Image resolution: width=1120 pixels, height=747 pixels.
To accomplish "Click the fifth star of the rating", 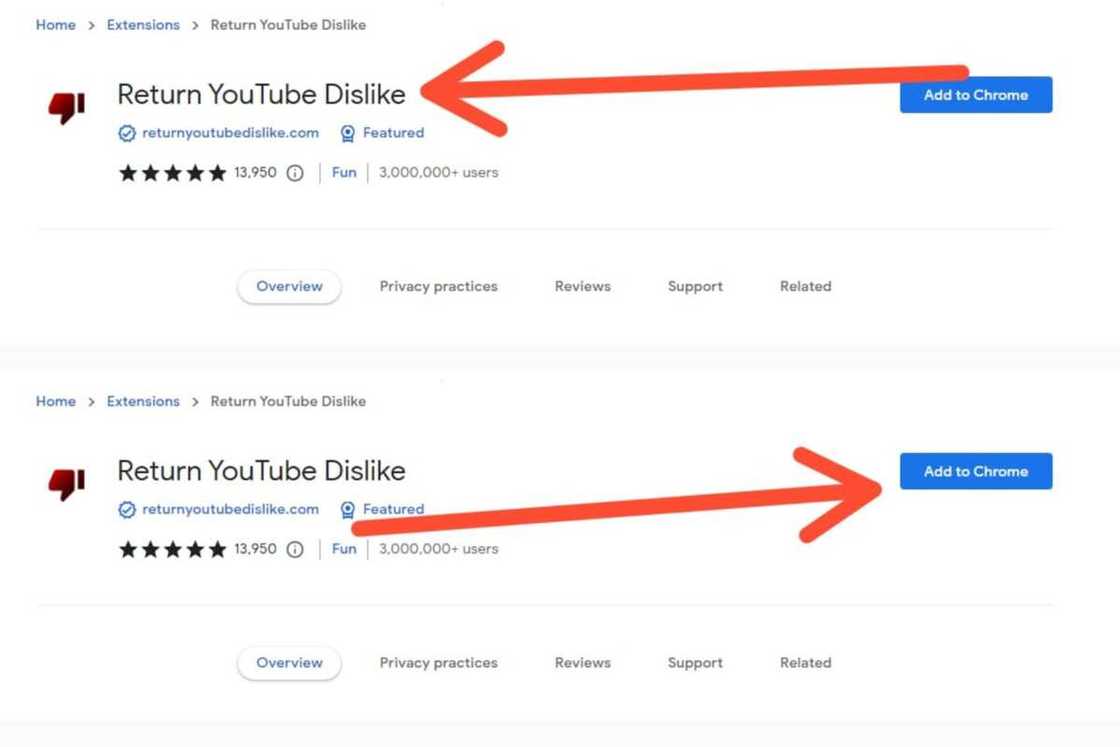I will pos(216,172).
